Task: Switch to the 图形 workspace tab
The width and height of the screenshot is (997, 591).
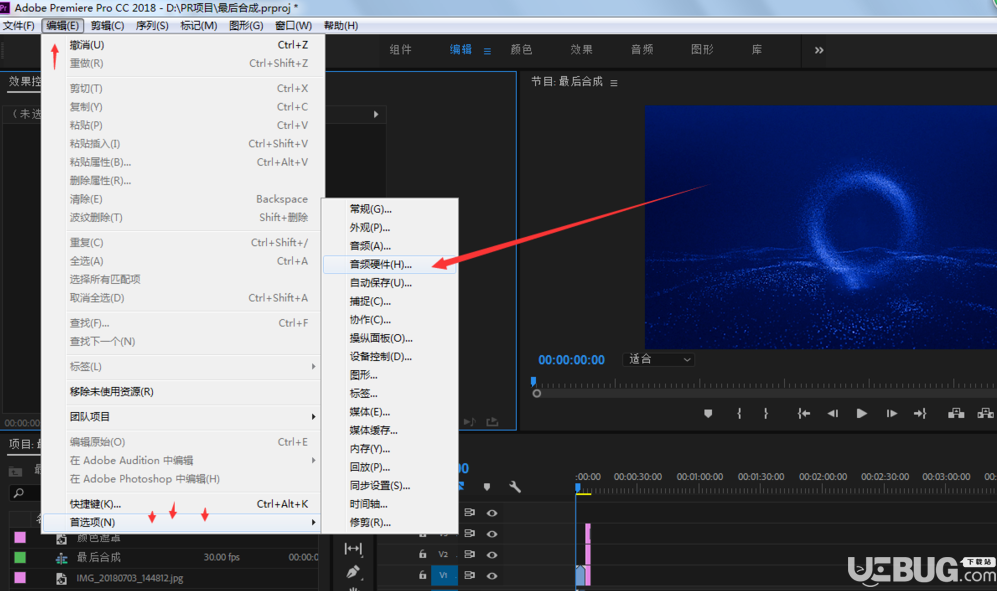Action: click(702, 50)
